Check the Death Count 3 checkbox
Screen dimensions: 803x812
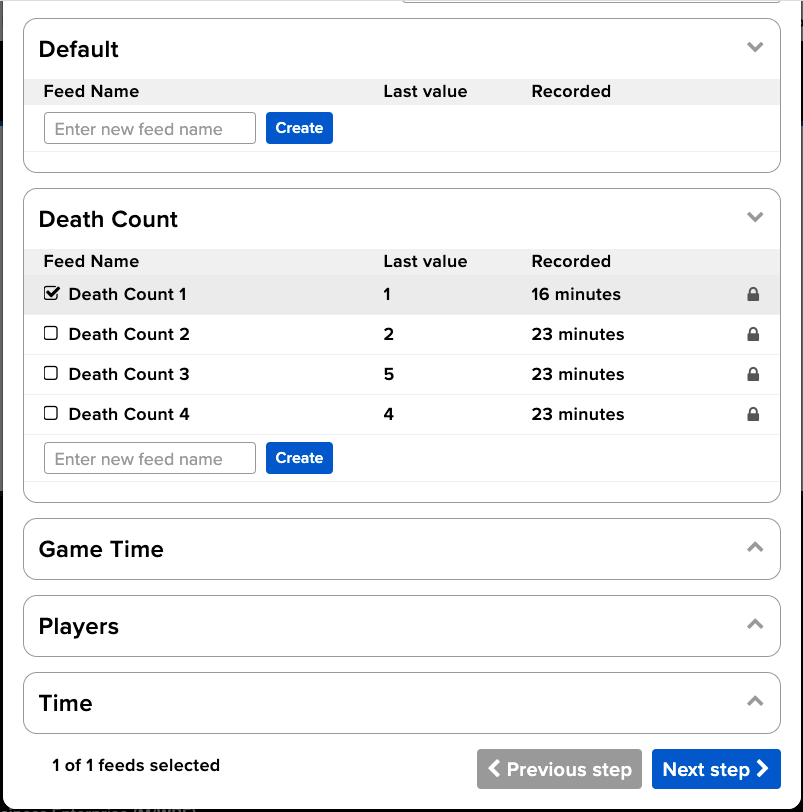coord(51,374)
